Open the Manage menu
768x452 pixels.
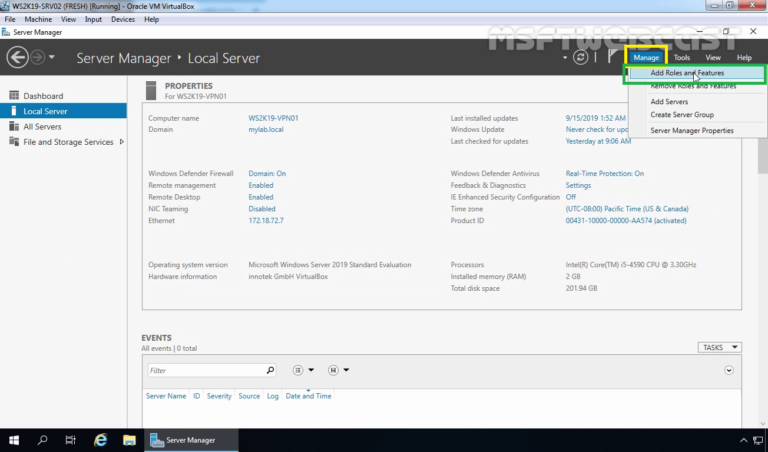(646, 57)
